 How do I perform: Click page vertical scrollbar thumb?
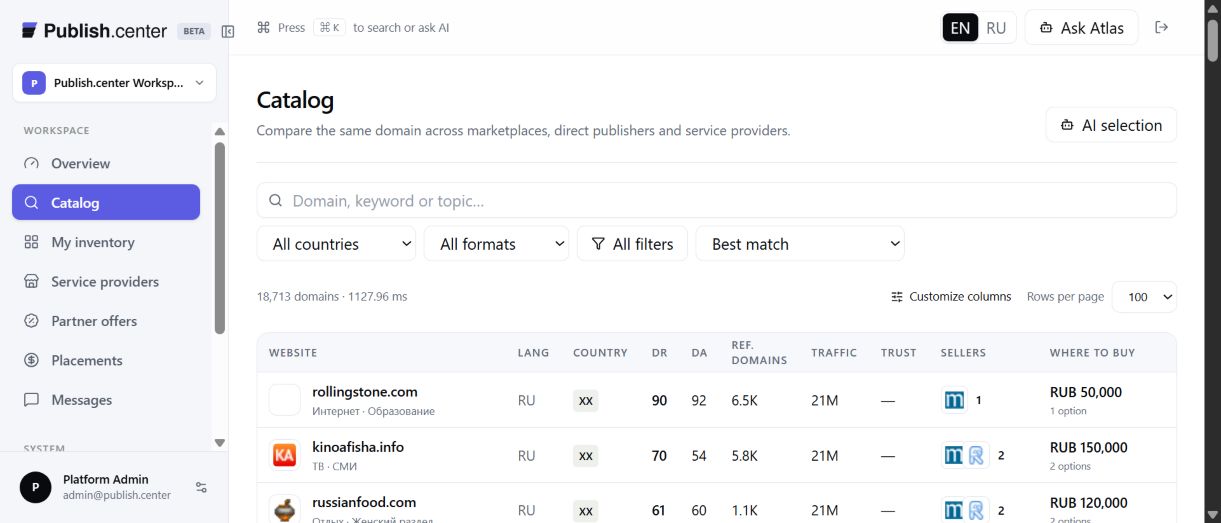(x=1212, y=40)
